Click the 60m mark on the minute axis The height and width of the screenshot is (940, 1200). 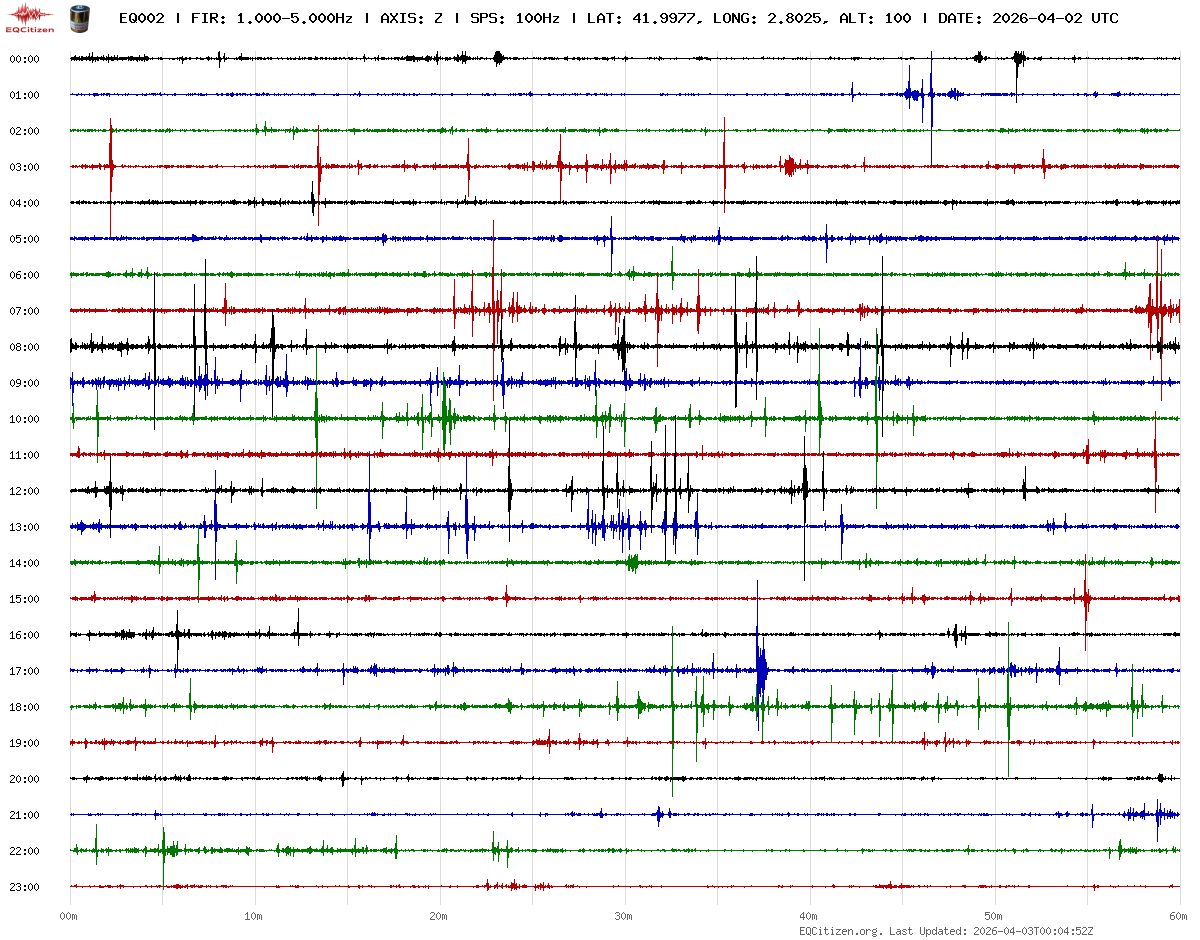(x=1179, y=916)
